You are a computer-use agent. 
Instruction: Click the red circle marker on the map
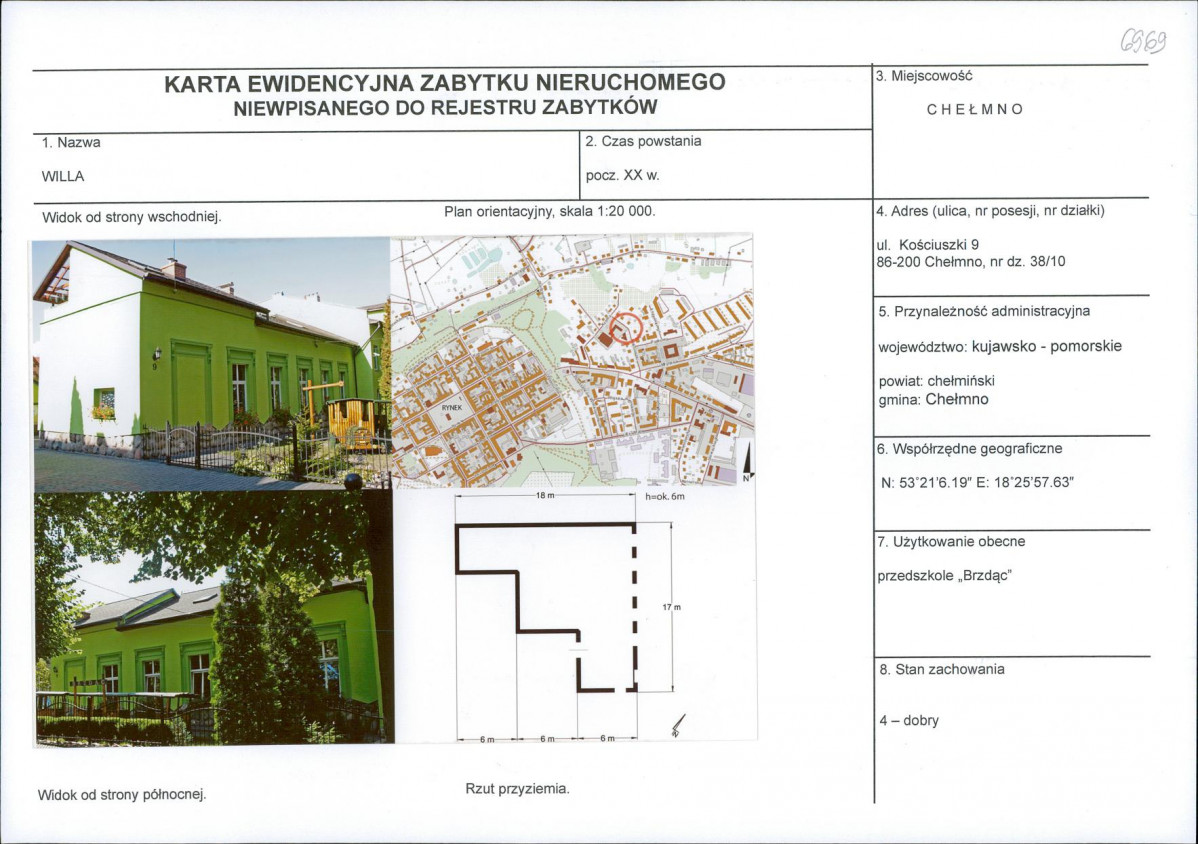(625, 328)
